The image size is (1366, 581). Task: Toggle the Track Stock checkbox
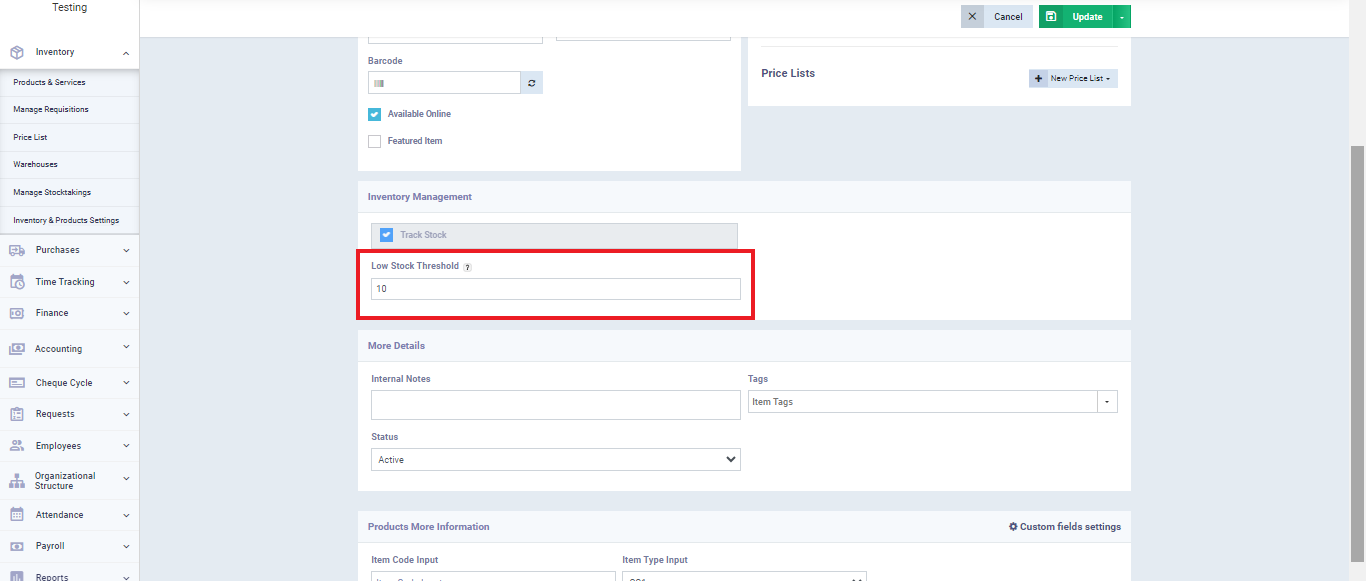(387, 235)
